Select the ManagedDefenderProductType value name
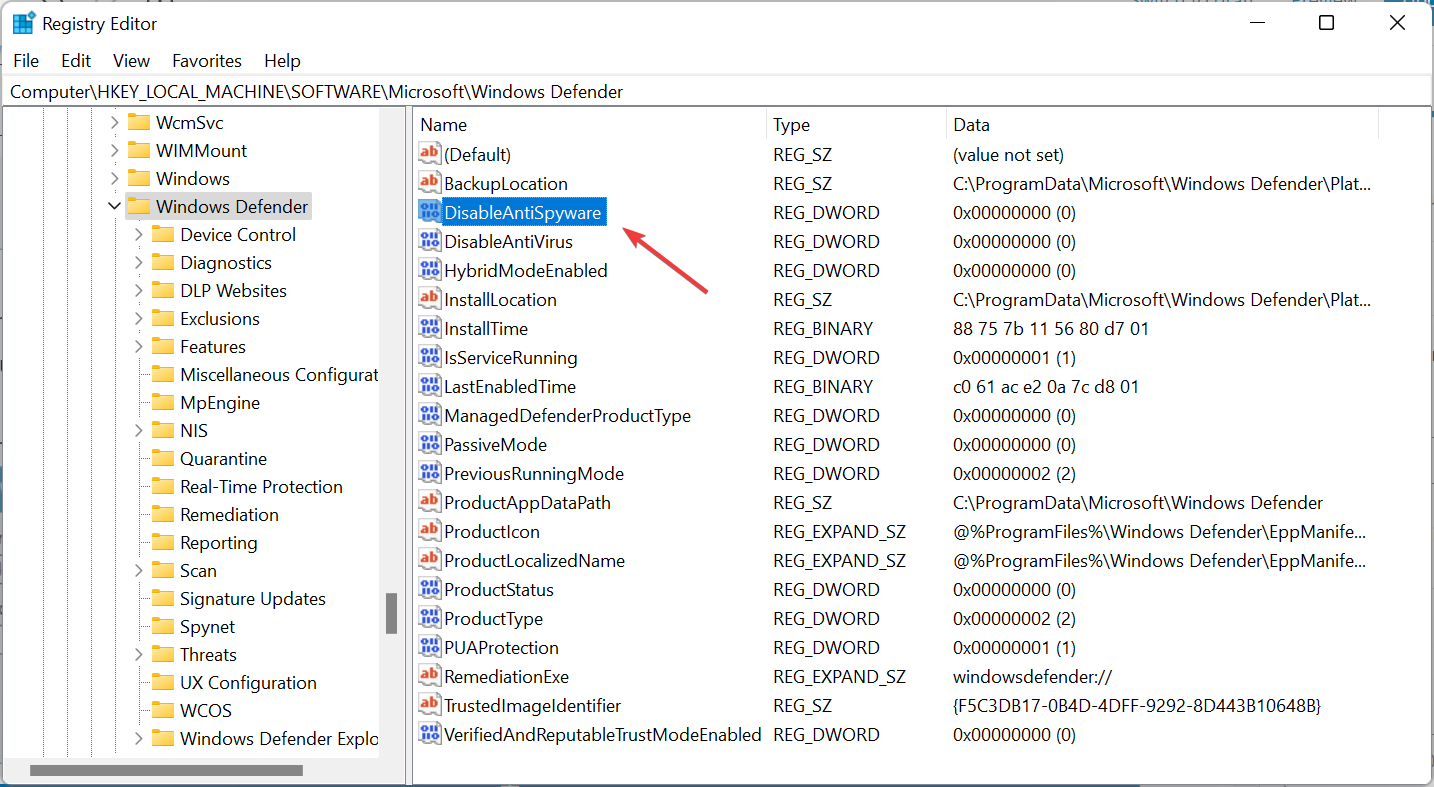1434x787 pixels. pos(567,415)
